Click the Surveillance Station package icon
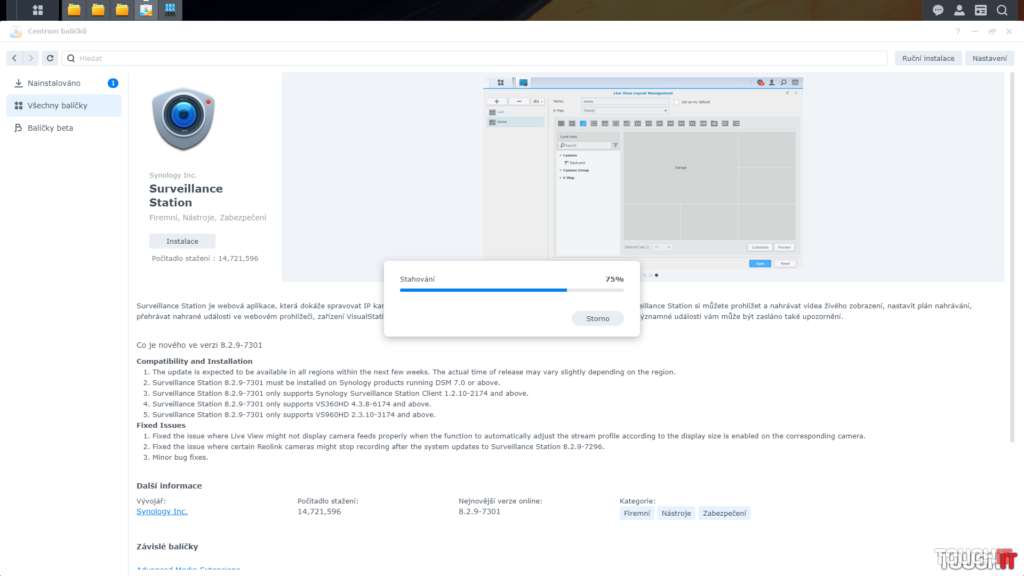Image resolution: width=1024 pixels, height=576 pixels. [x=183, y=119]
